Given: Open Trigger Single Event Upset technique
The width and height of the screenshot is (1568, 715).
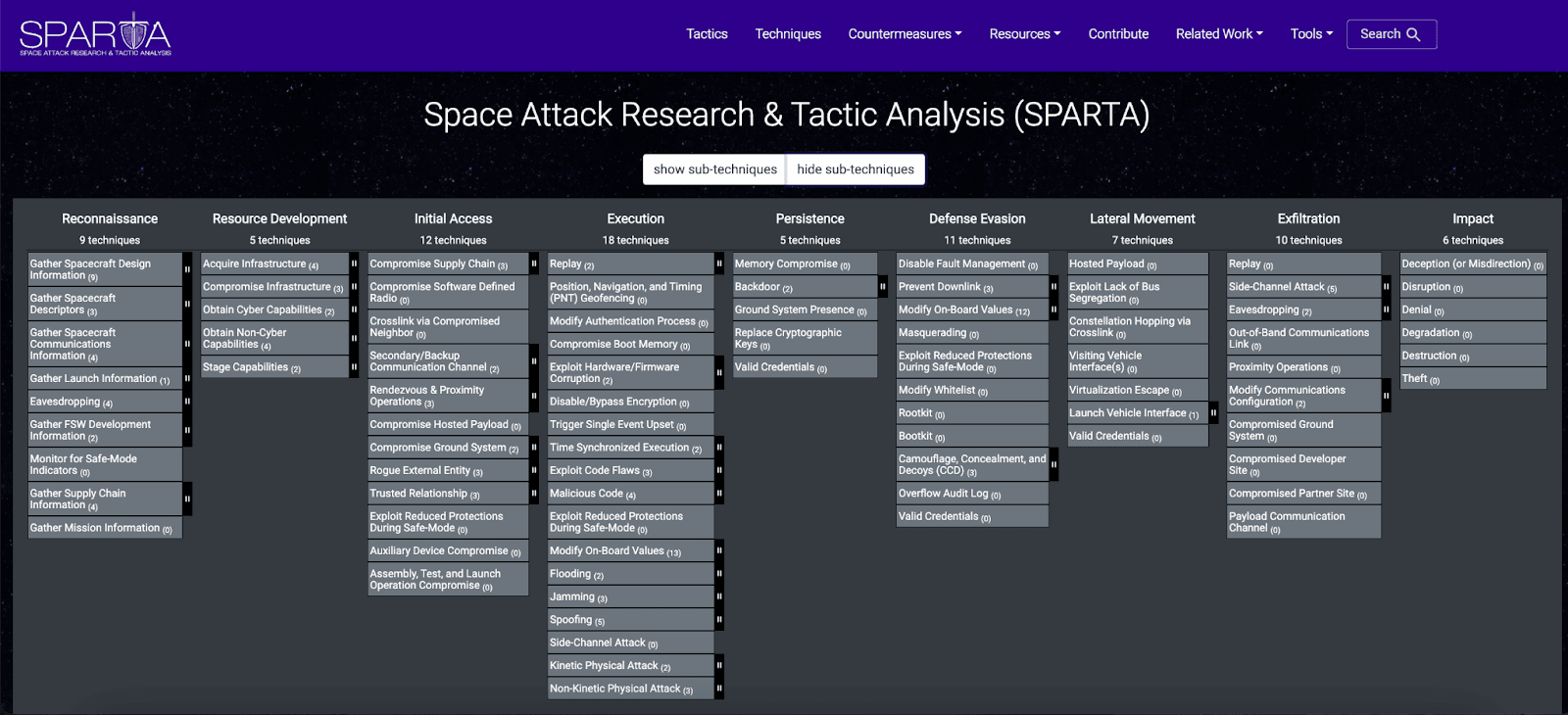Looking at the screenshot, I should tap(630, 424).
